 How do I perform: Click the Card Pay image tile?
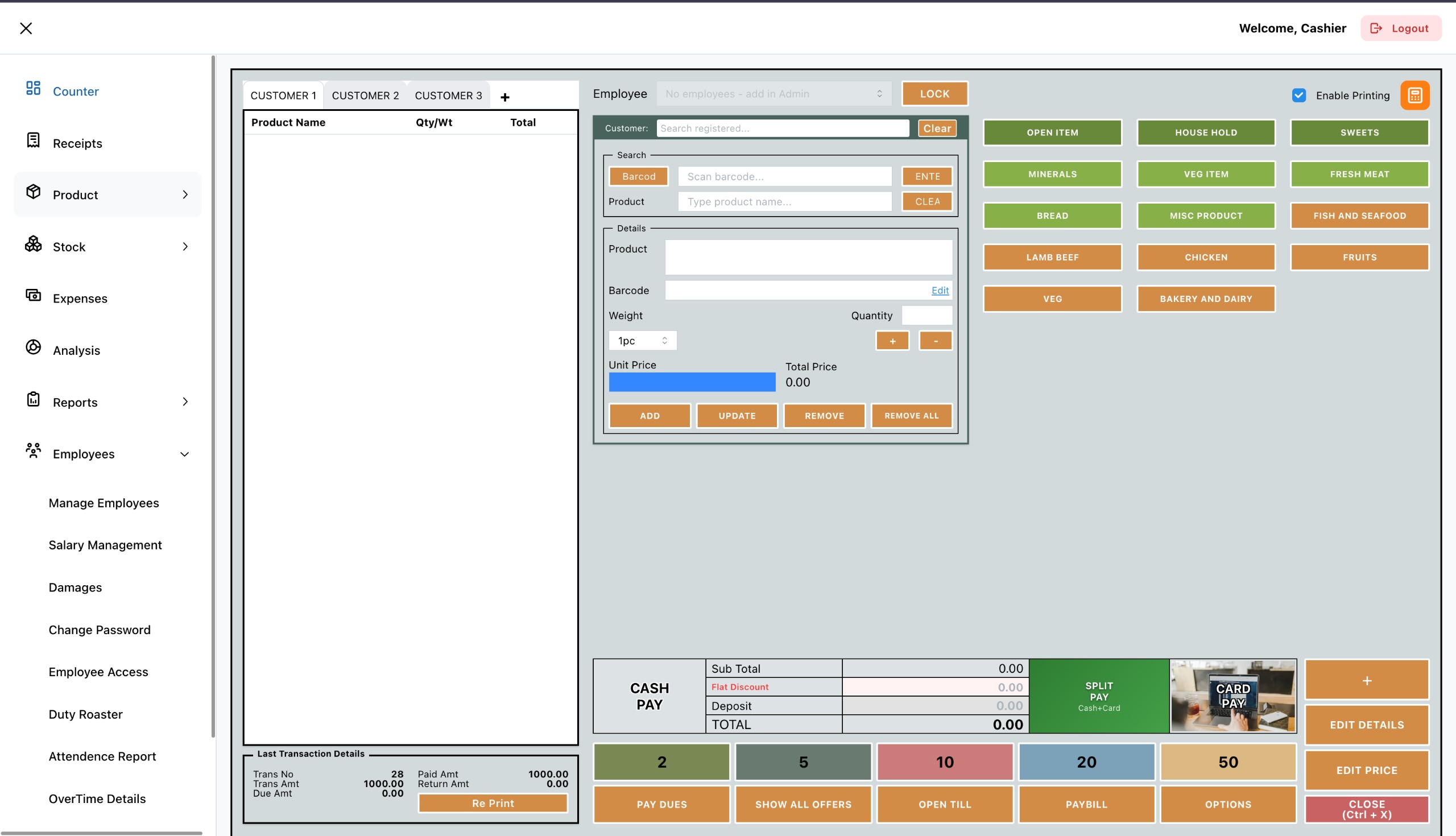1233,696
